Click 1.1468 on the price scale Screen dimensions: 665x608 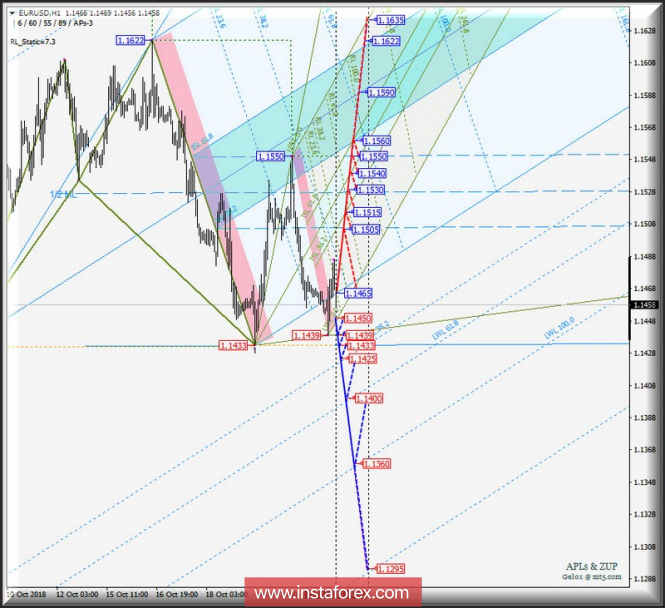[644, 289]
